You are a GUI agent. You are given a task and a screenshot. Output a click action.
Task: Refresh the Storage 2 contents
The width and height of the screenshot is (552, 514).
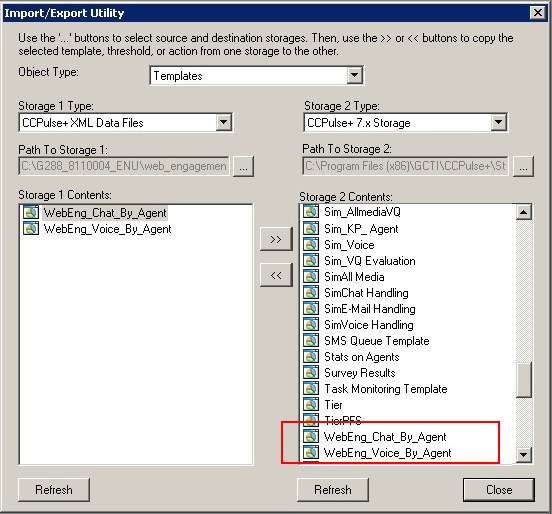(333, 490)
